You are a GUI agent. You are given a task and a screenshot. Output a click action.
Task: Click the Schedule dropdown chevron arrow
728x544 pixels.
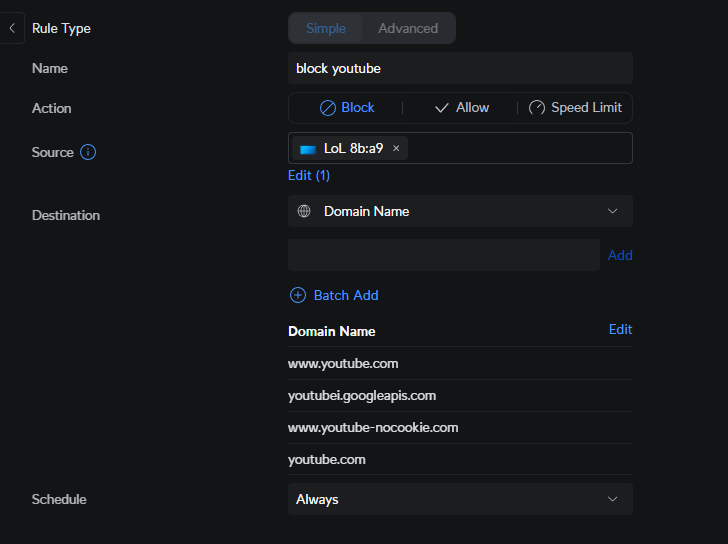613,499
